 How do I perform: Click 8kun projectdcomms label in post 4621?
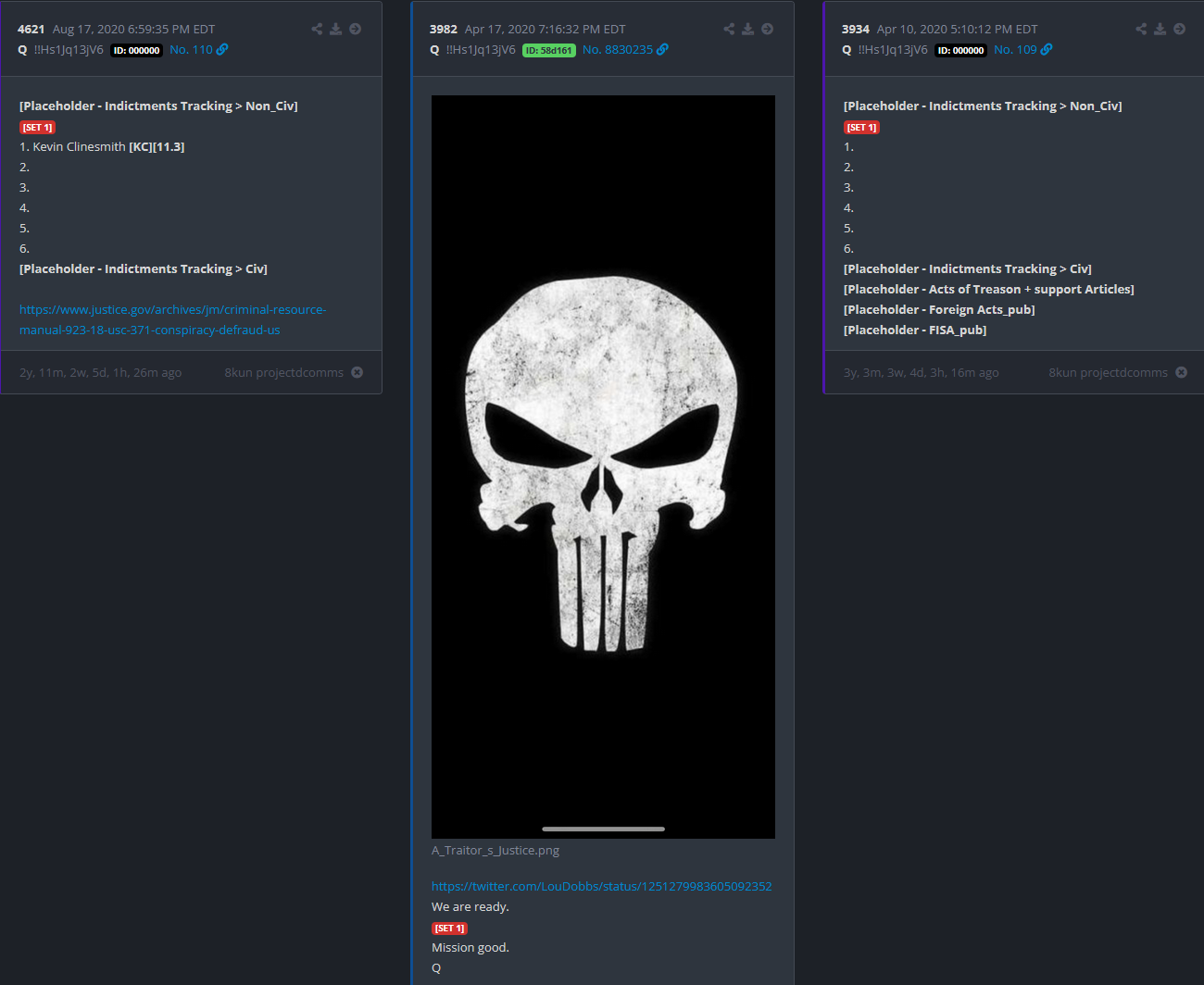(x=283, y=372)
